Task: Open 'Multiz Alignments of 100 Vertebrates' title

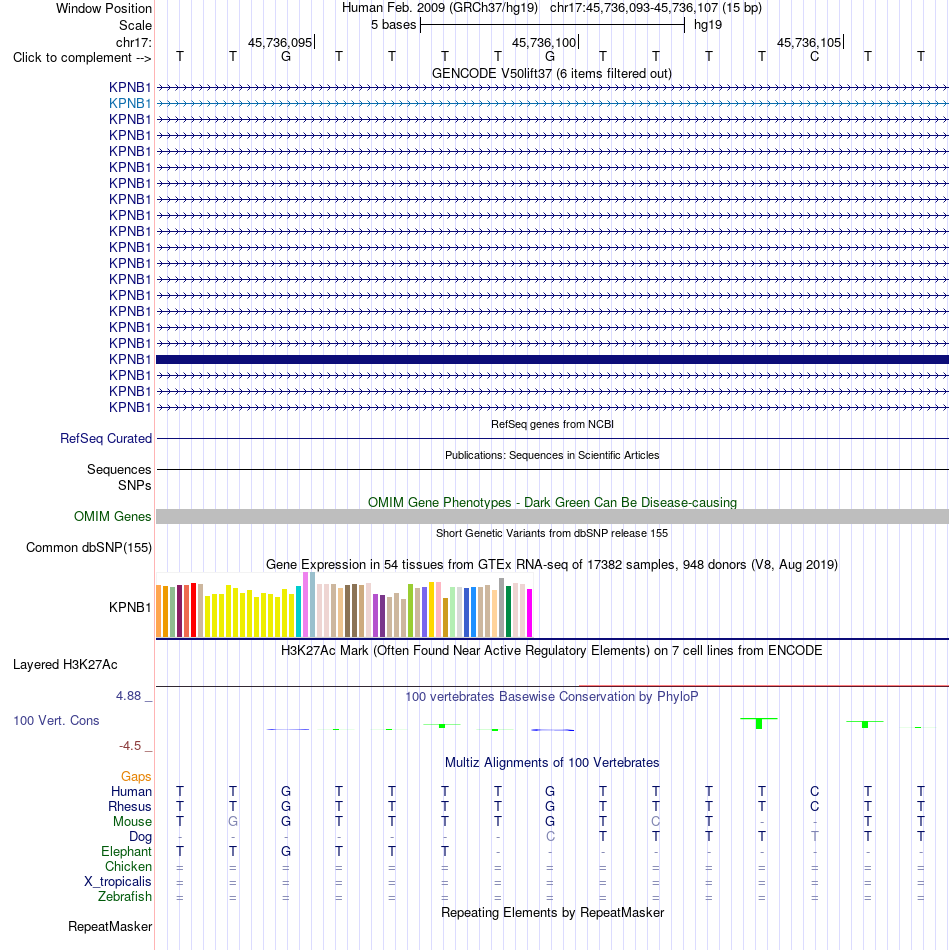Action: coord(552,762)
